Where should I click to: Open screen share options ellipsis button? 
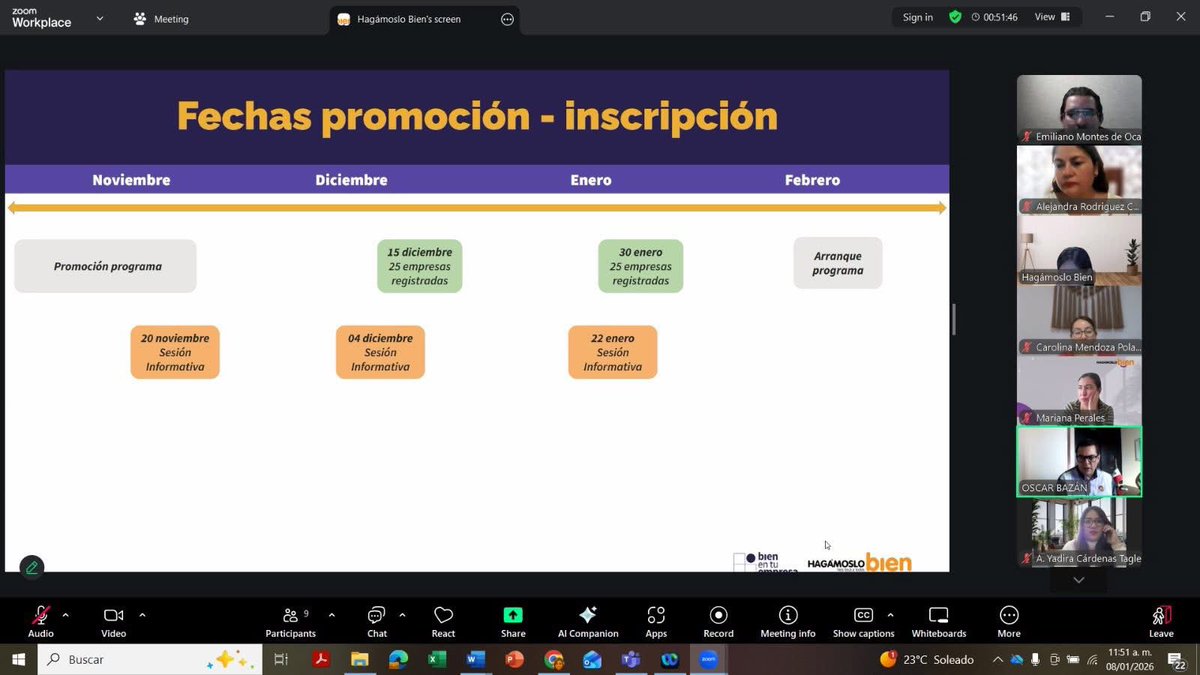tap(507, 19)
